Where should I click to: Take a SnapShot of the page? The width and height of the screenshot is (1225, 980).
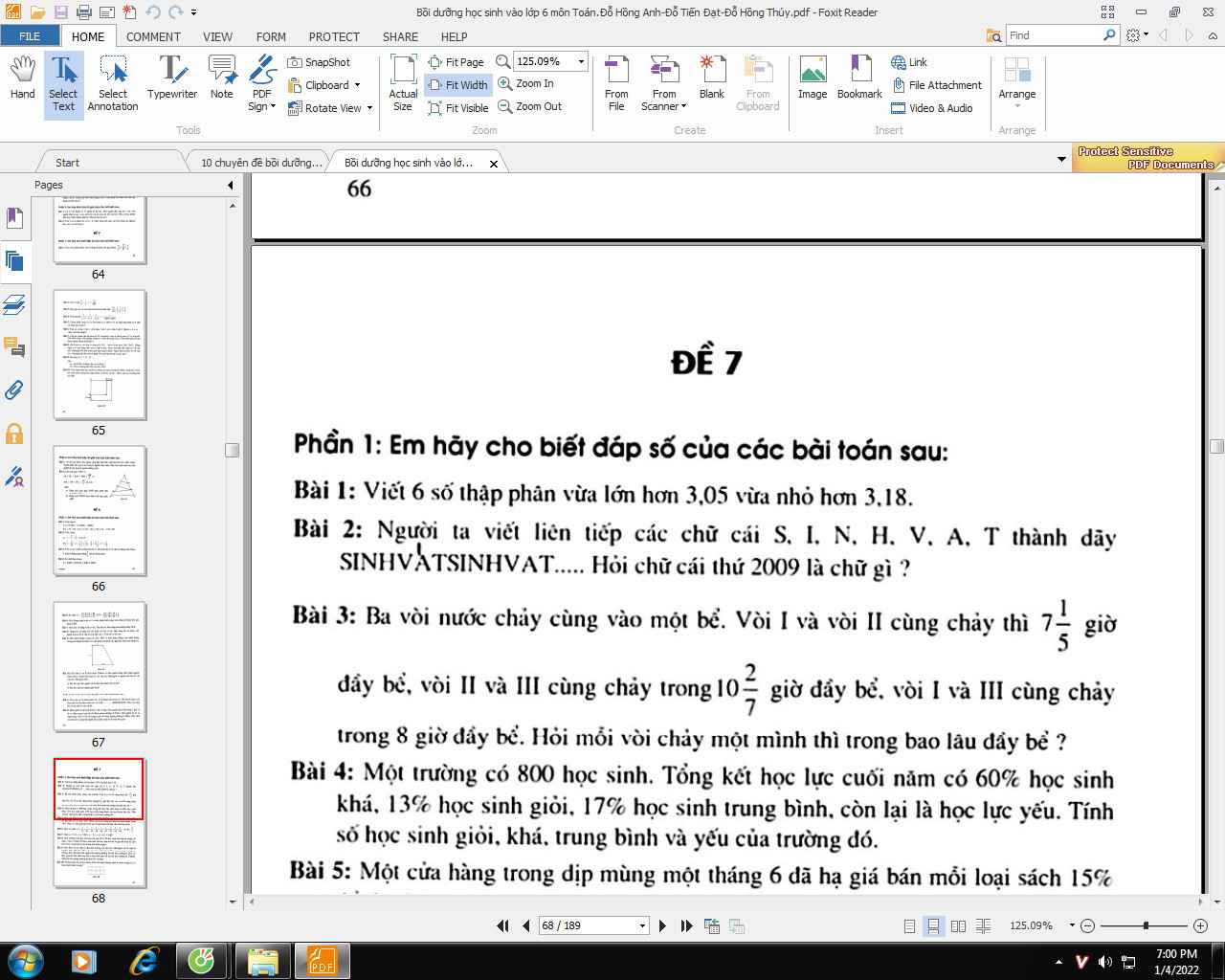(319, 62)
